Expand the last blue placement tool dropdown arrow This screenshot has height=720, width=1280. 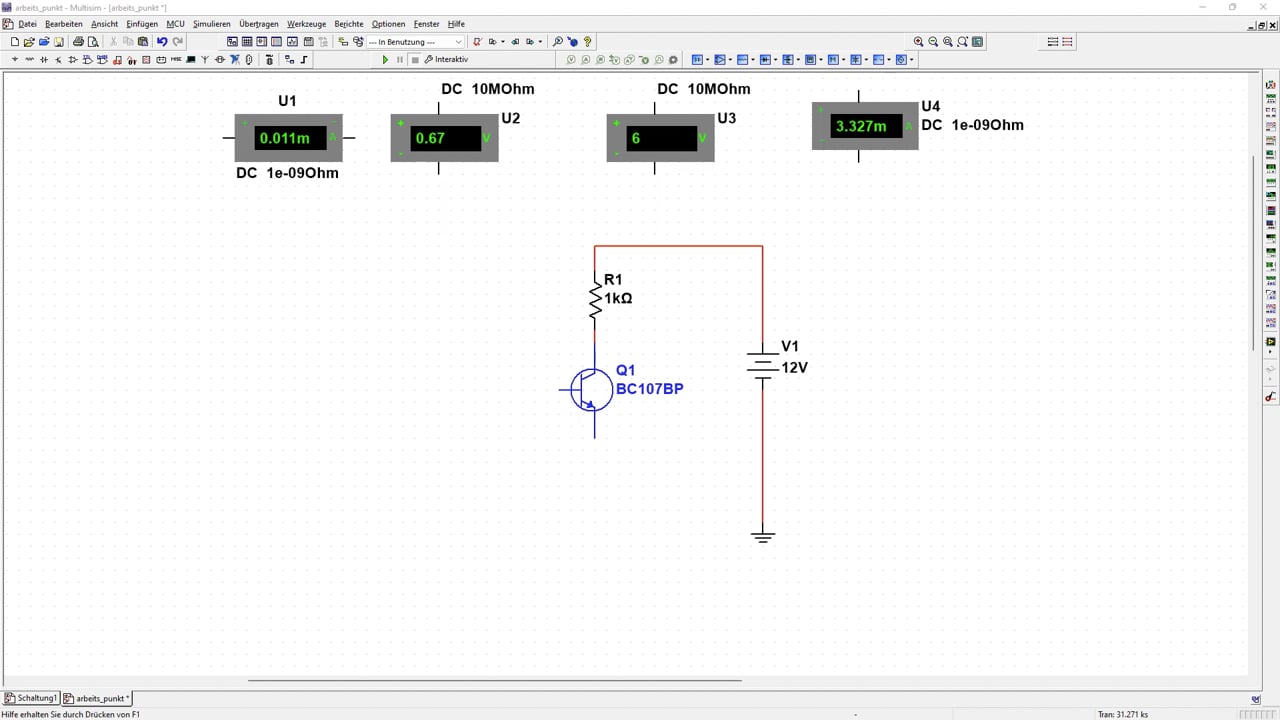tap(912, 60)
